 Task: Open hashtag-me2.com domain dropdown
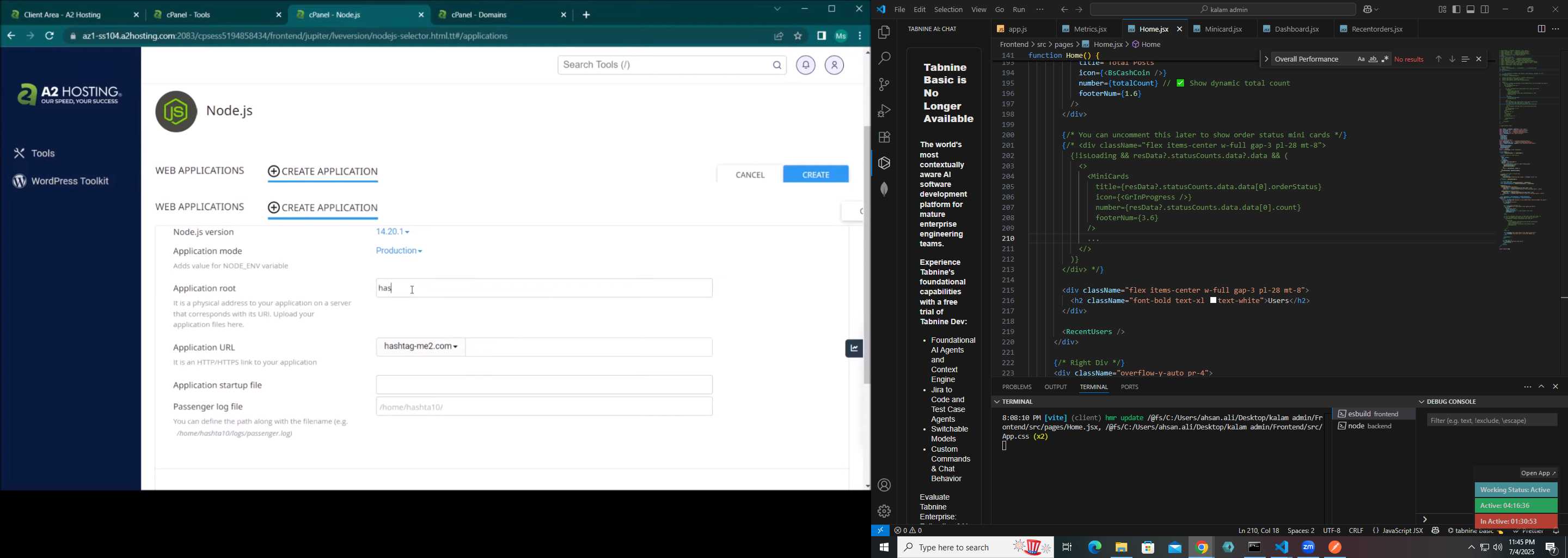pyautogui.click(x=421, y=347)
